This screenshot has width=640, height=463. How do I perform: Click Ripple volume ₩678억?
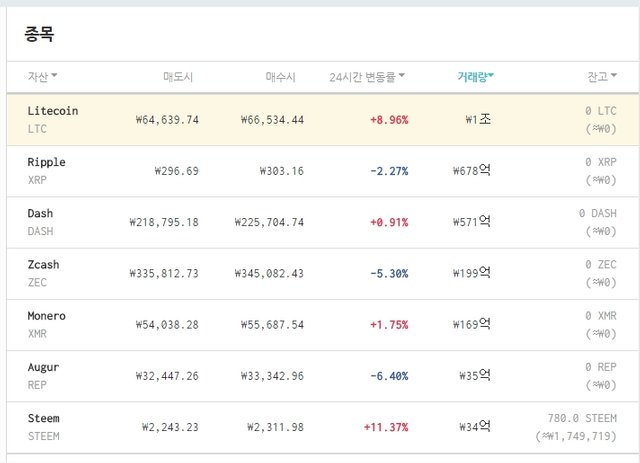click(x=472, y=170)
